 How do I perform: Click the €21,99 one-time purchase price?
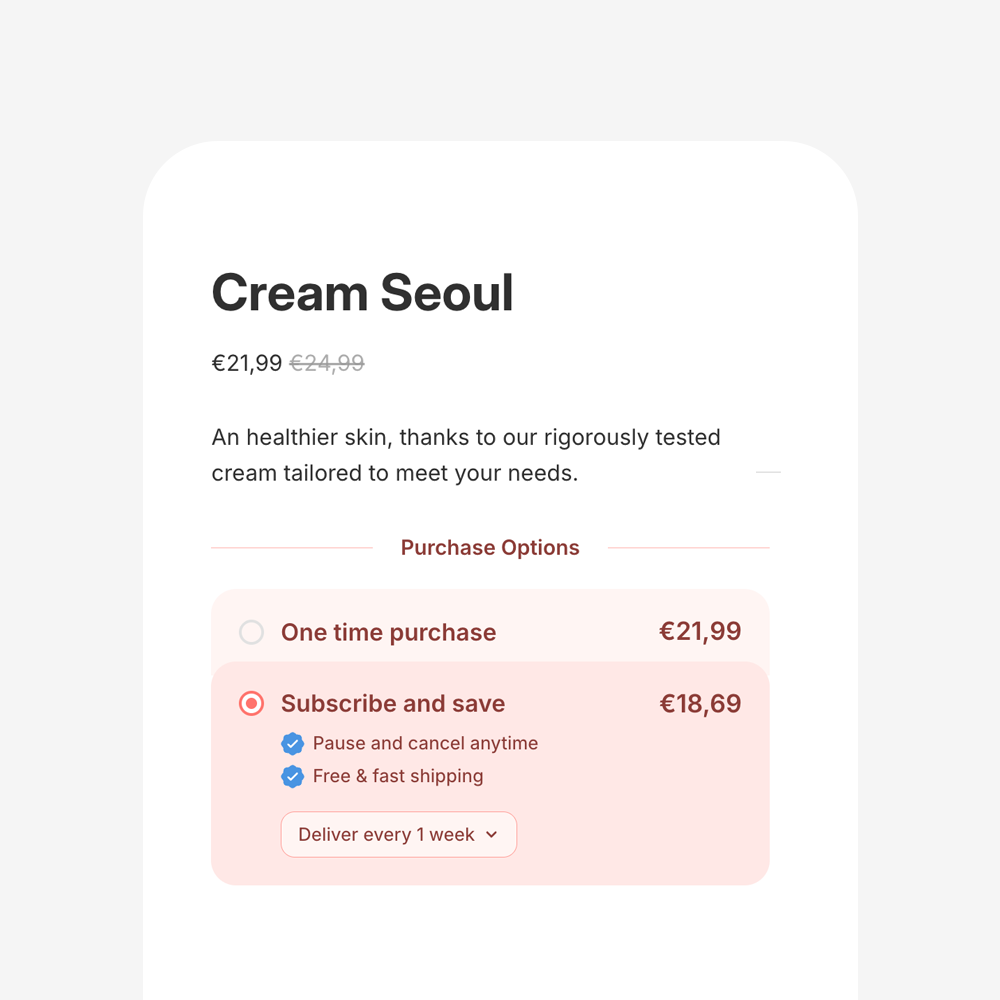click(x=700, y=631)
